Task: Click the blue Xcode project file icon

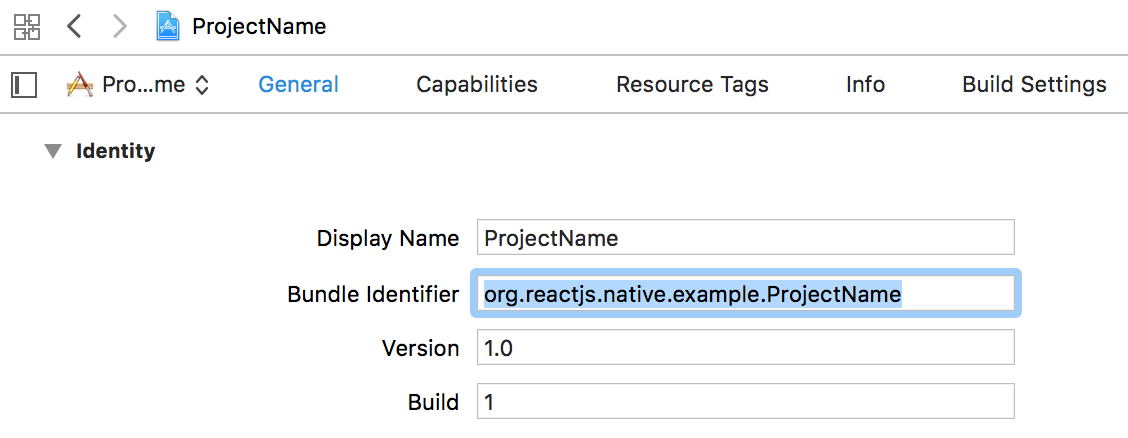Action: (x=168, y=27)
